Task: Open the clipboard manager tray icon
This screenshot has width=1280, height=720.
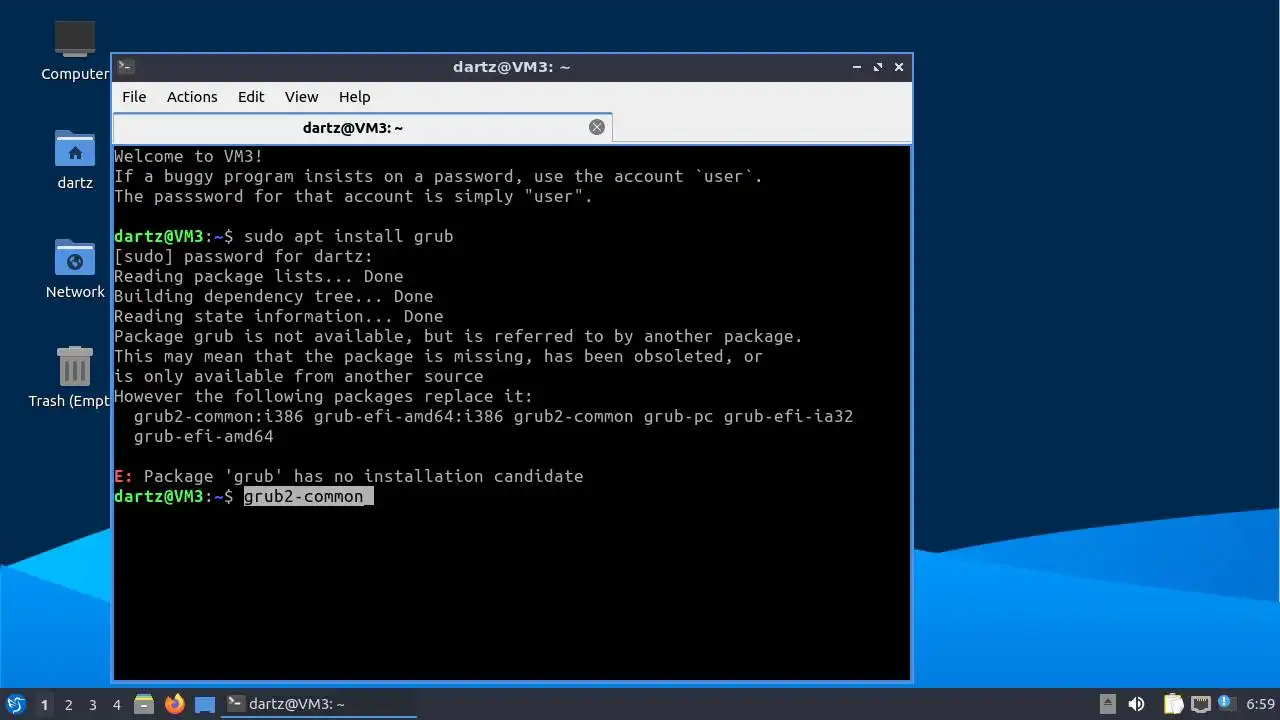Action: tap(1173, 704)
